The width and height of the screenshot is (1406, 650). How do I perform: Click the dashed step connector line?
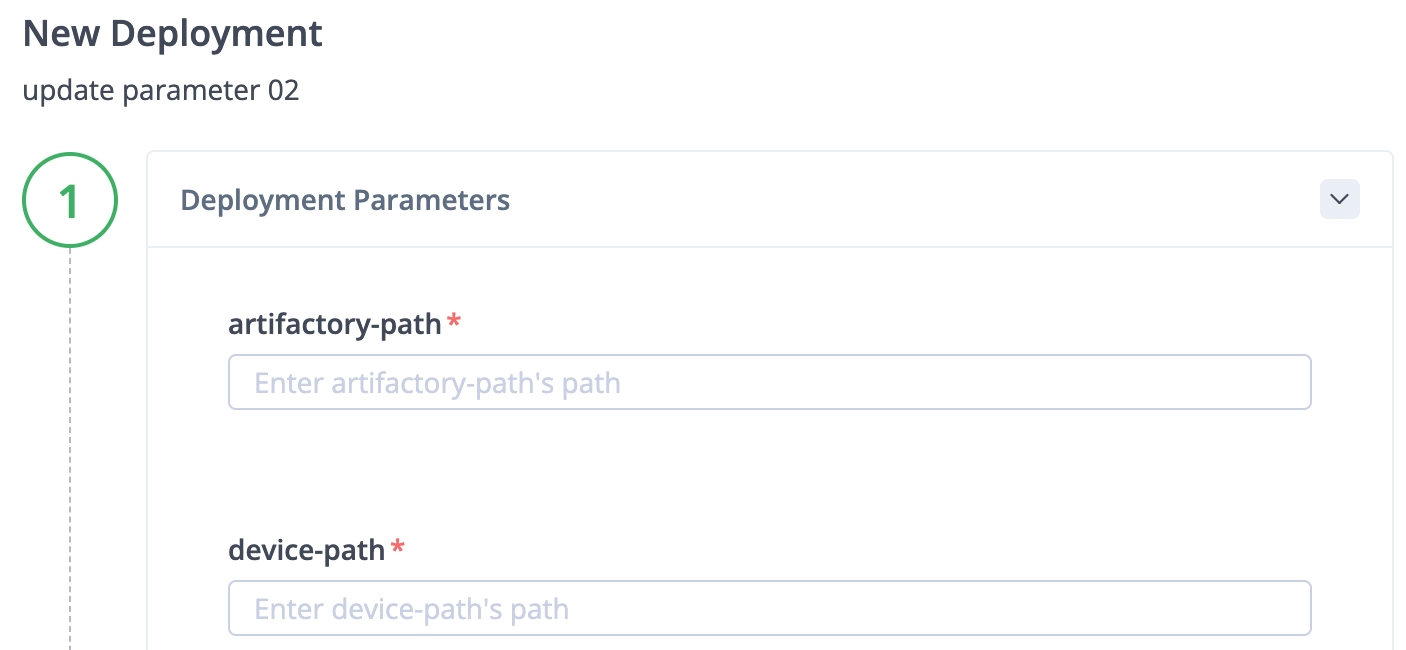[70, 450]
